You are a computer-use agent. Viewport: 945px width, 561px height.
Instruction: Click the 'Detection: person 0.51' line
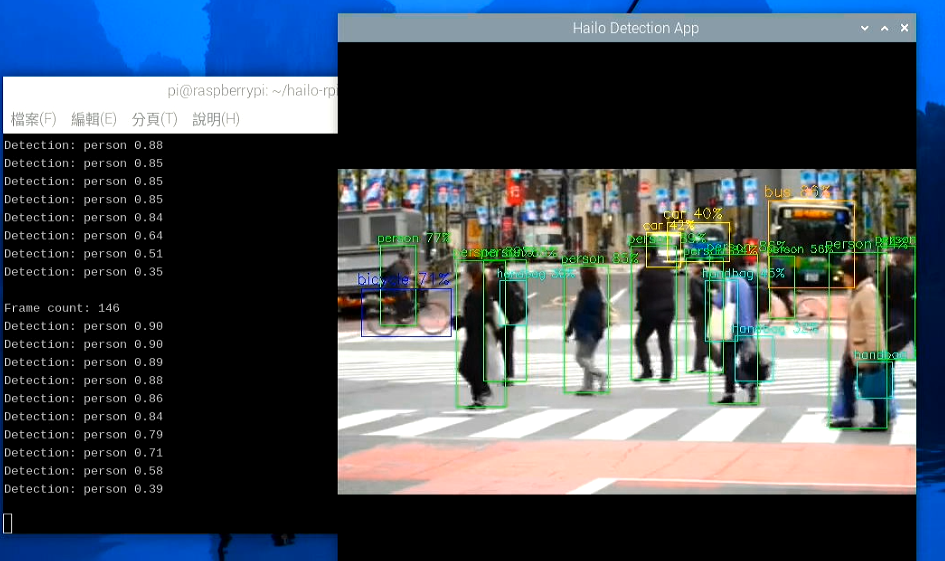(84, 254)
